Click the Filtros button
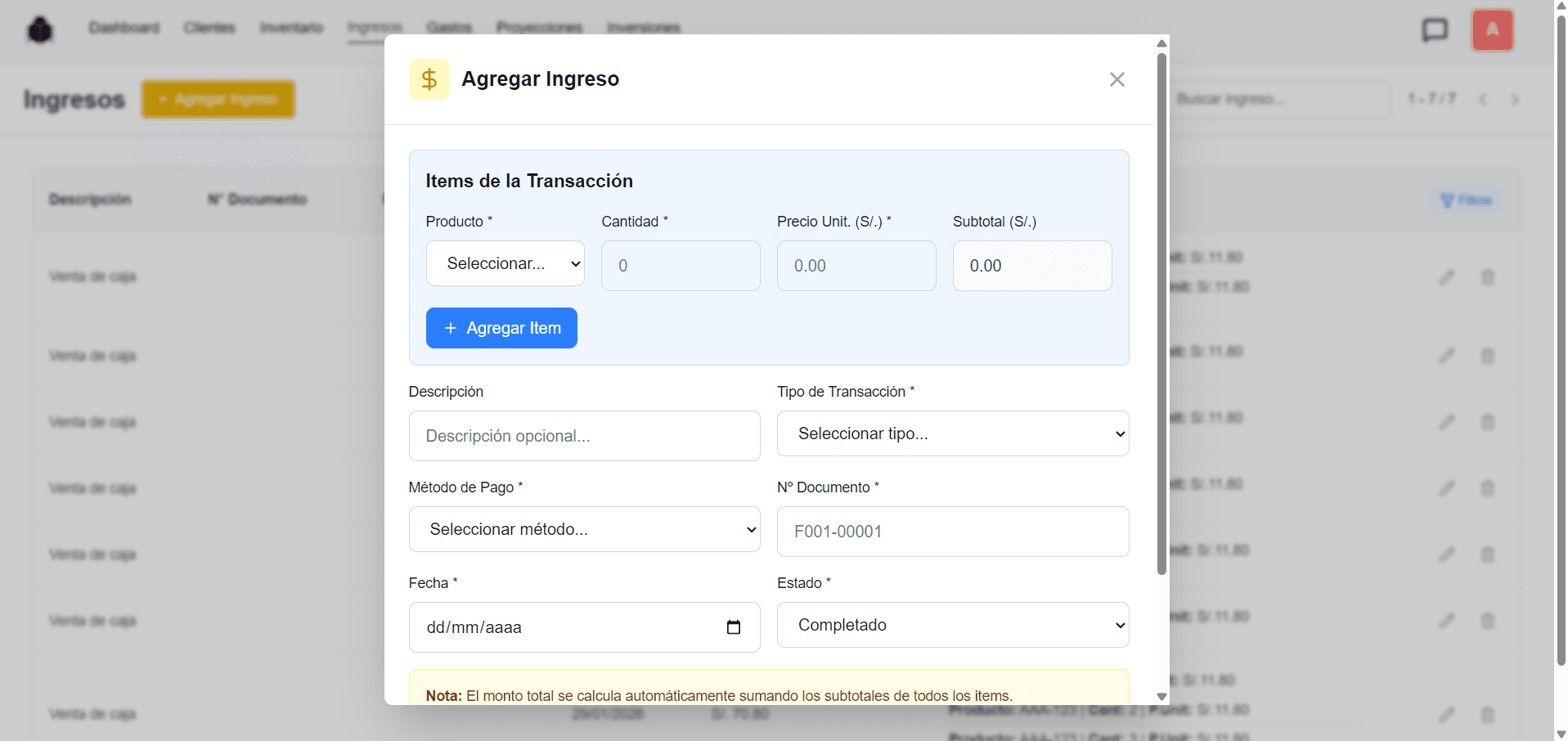This screenshot has height=741, width=1568. tap(1467, 200)
